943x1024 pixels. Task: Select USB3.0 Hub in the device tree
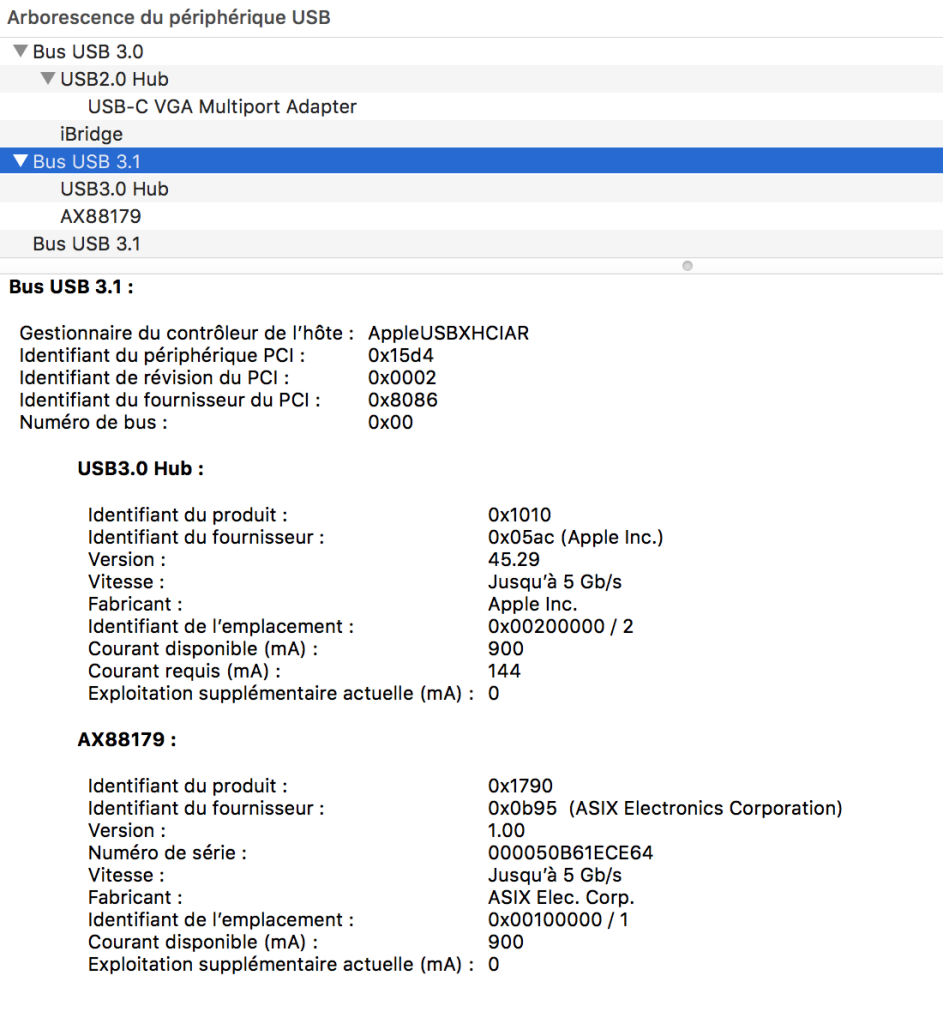[x=114, y=189]
